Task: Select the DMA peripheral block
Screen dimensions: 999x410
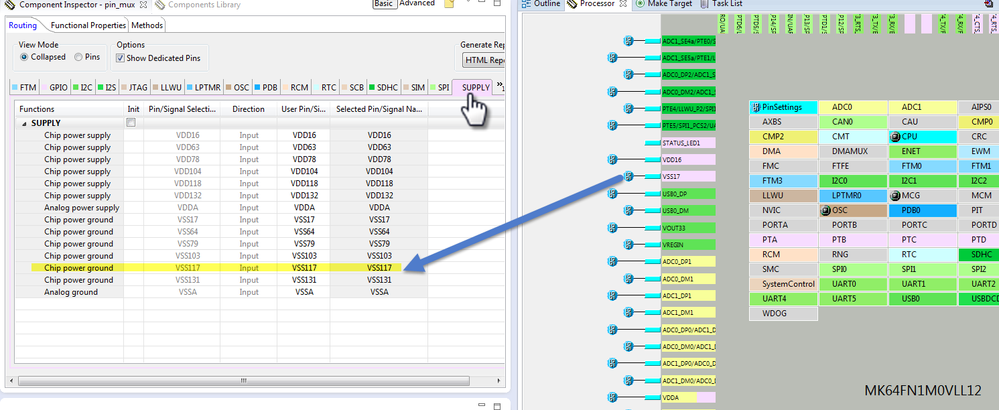Action: [783, 152]
